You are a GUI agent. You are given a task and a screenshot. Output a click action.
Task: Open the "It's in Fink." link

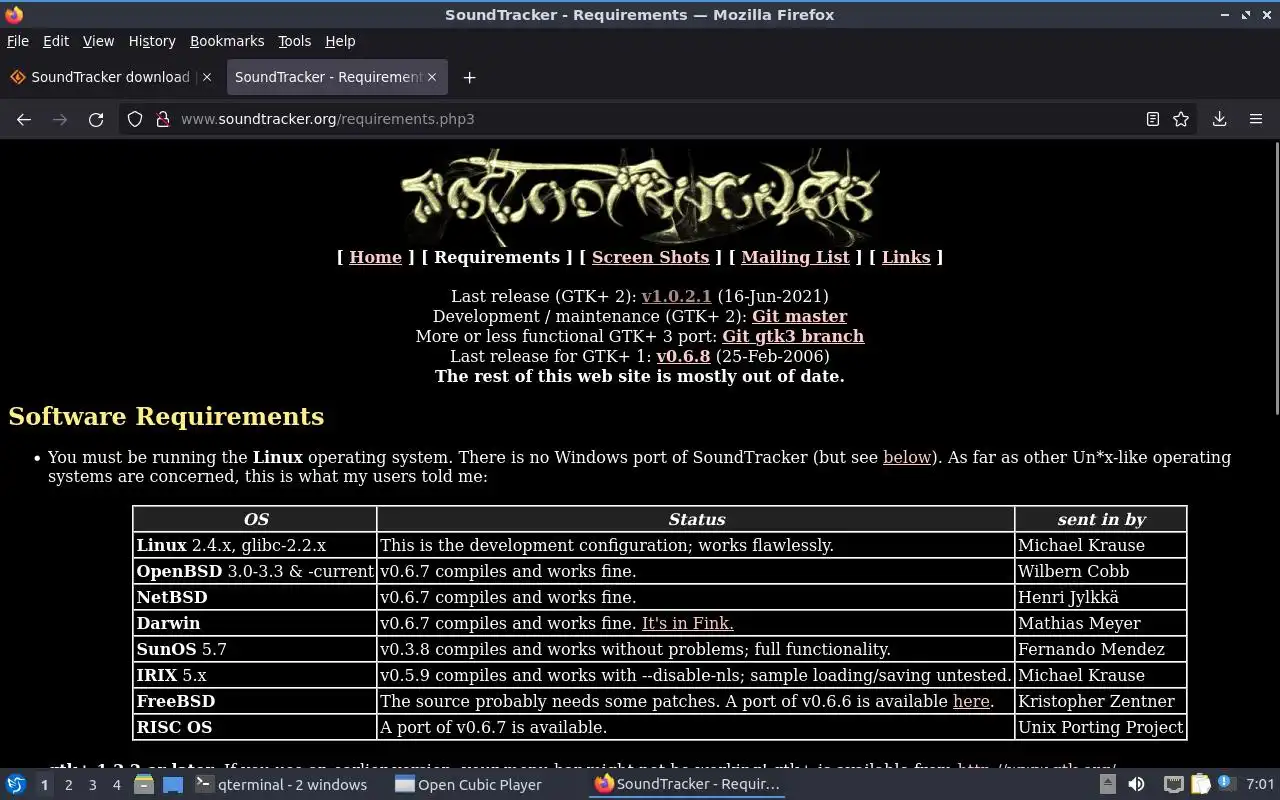pos(687,623)
